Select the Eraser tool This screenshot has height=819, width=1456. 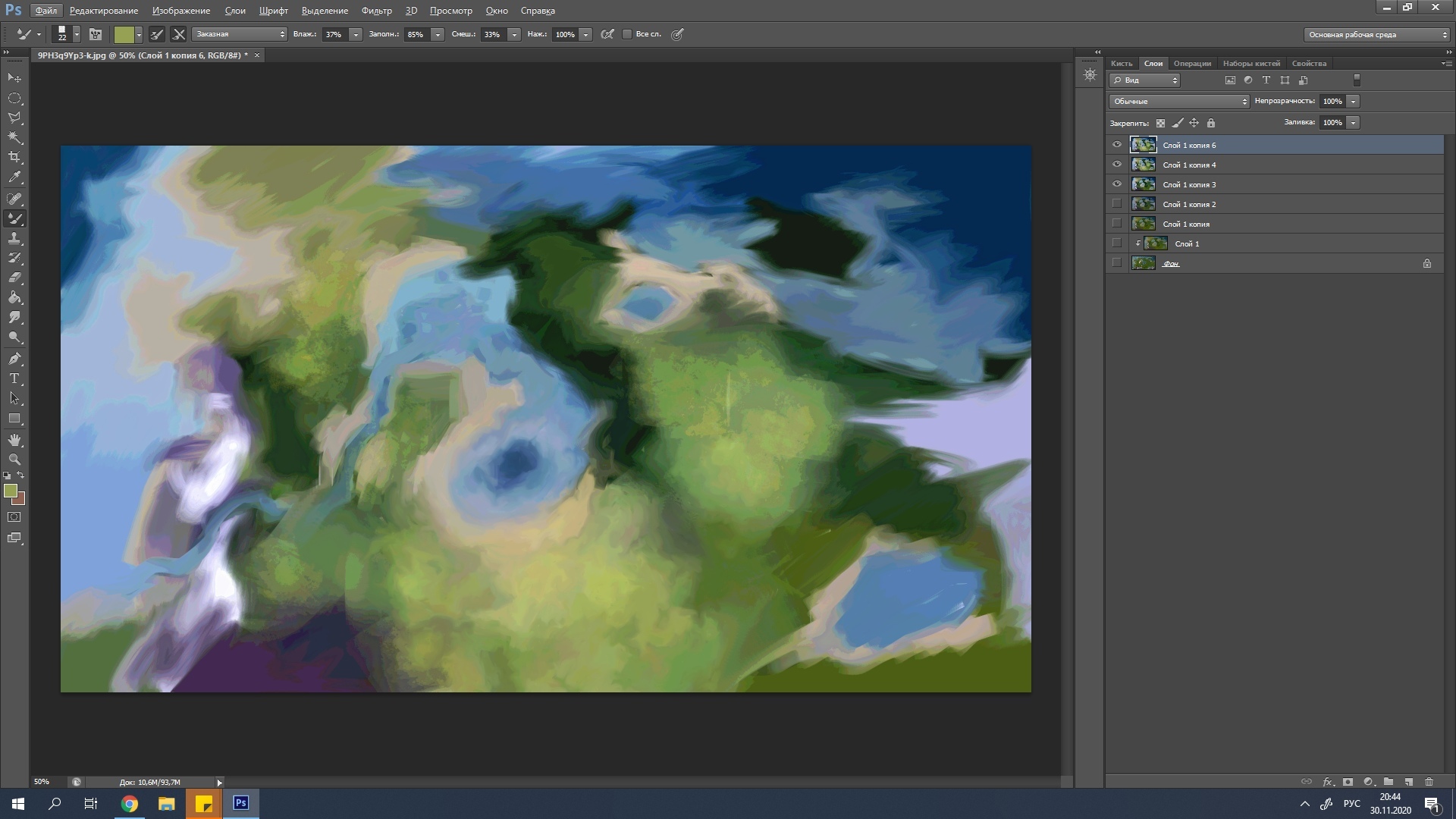pyautogui.click(x=14, y=278)
